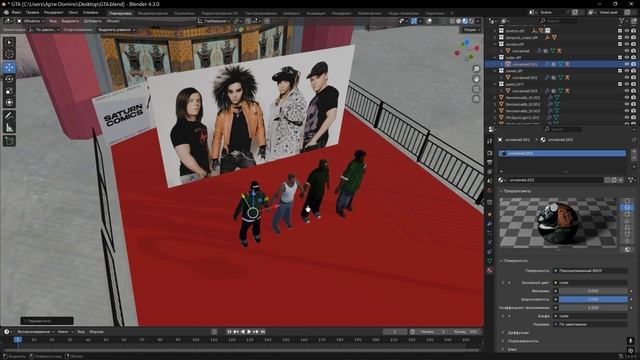Screen dimensions: 640x360
Task: Toggle camera view icon in viewport
Action: [x=476, y=89]
